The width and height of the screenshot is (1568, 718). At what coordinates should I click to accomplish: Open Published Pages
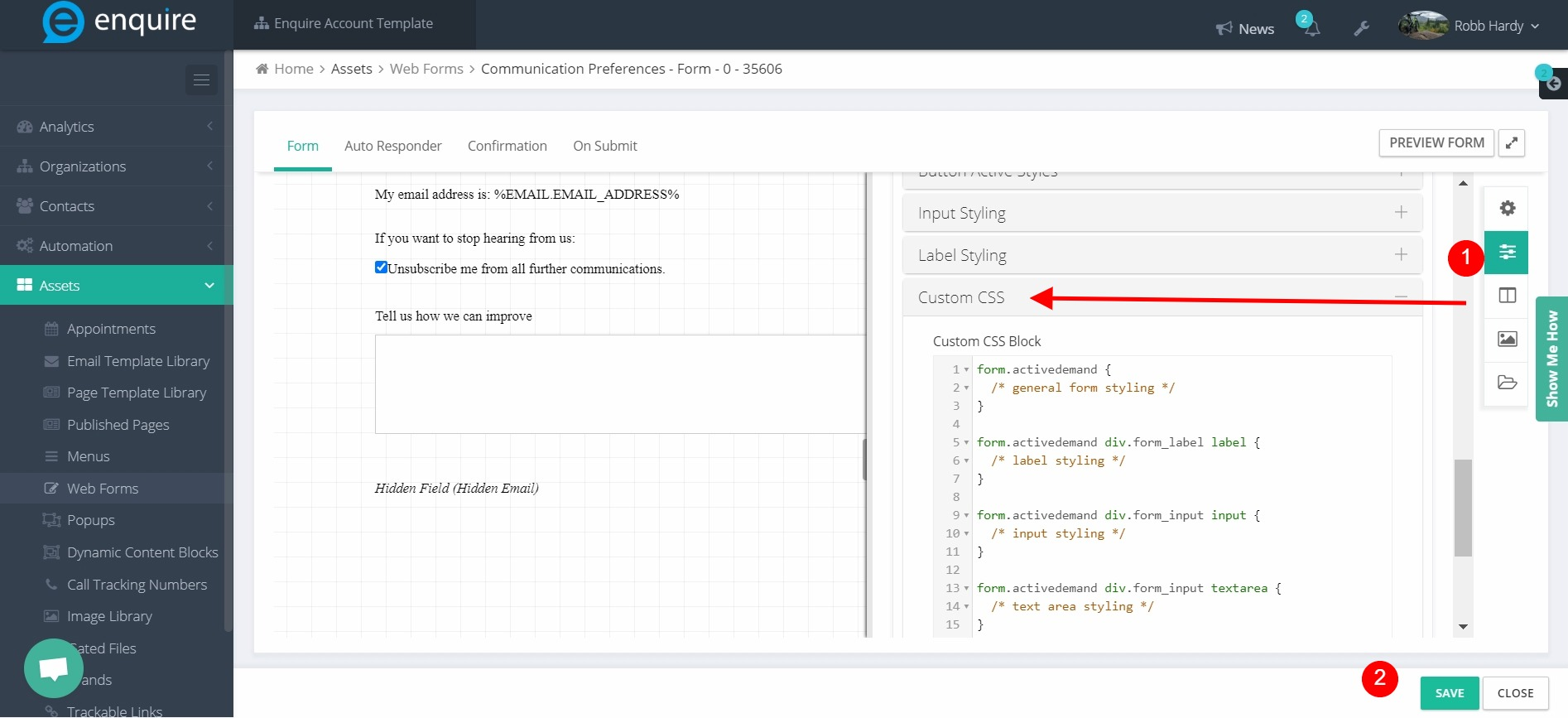point(118,425)
